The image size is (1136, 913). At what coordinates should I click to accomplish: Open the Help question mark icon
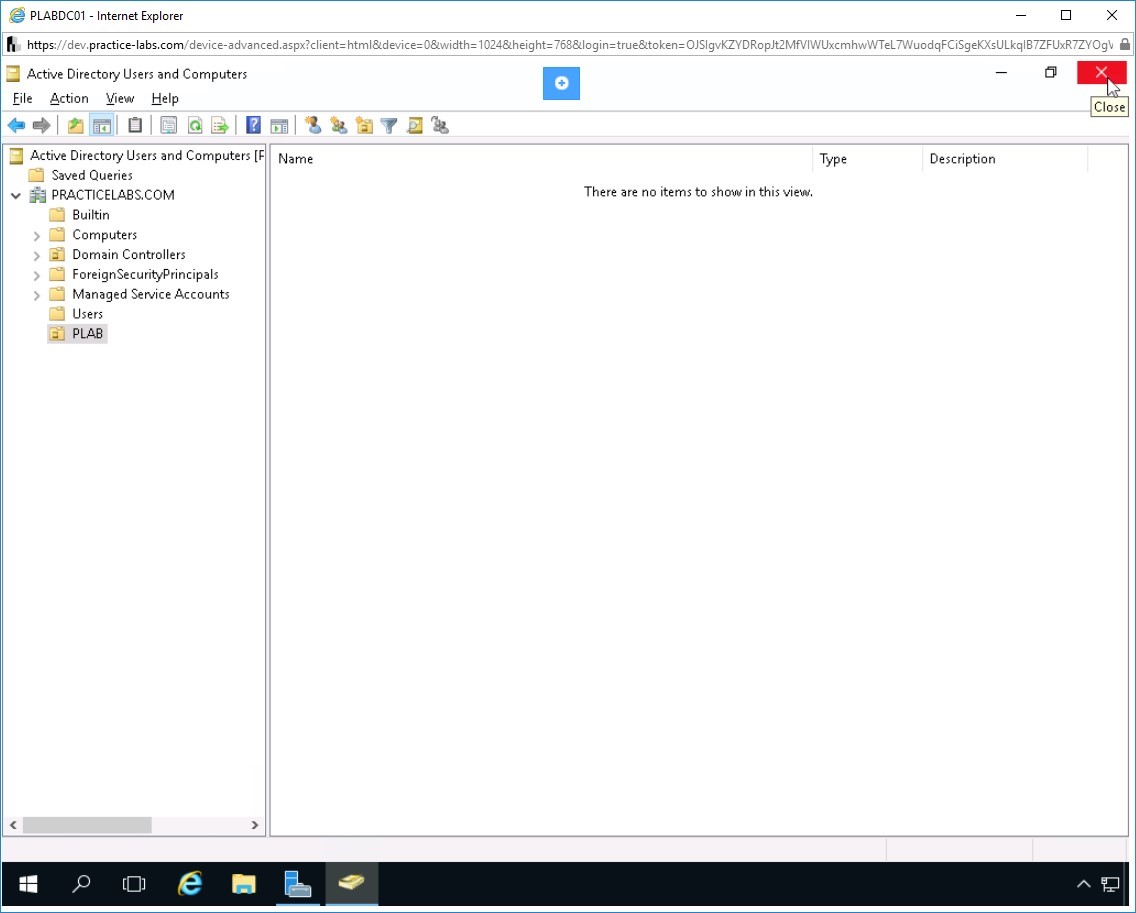(x=253, y=125)
